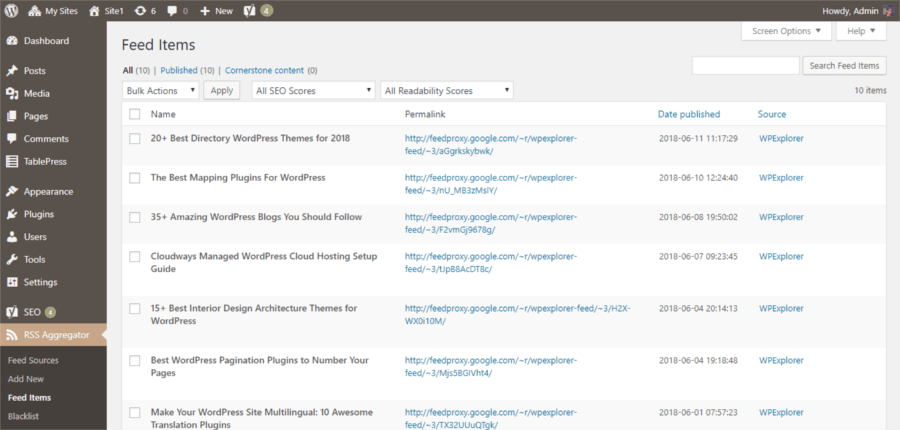Filter by Cornerstone content view

[264, 71]
